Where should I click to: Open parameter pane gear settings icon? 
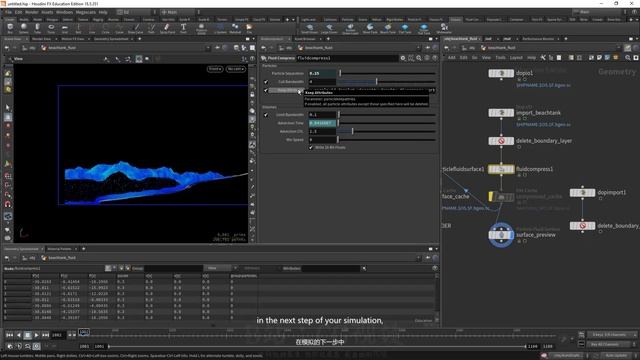403,58
